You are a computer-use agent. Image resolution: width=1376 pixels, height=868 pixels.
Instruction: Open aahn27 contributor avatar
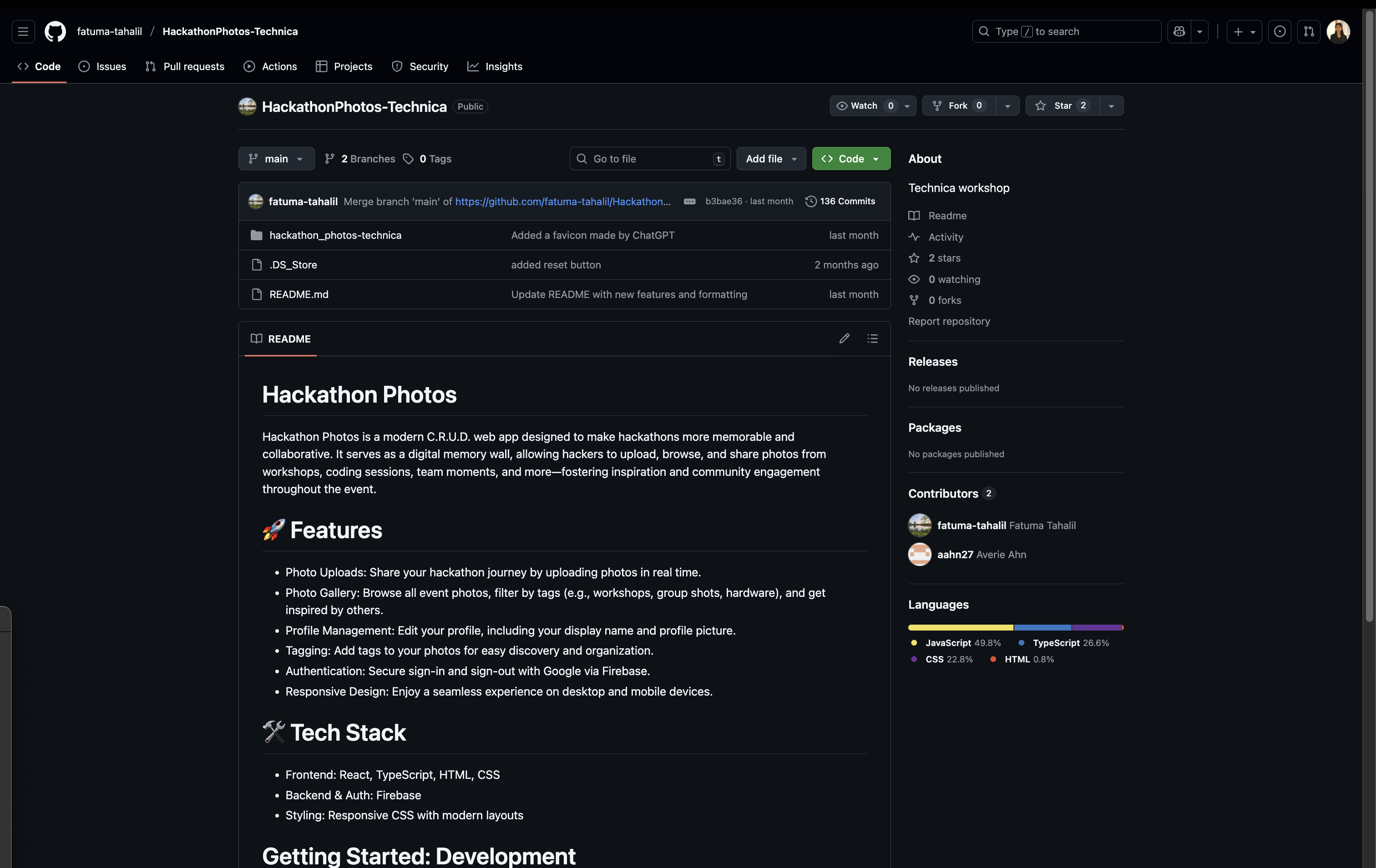click(x=920, y=554)
